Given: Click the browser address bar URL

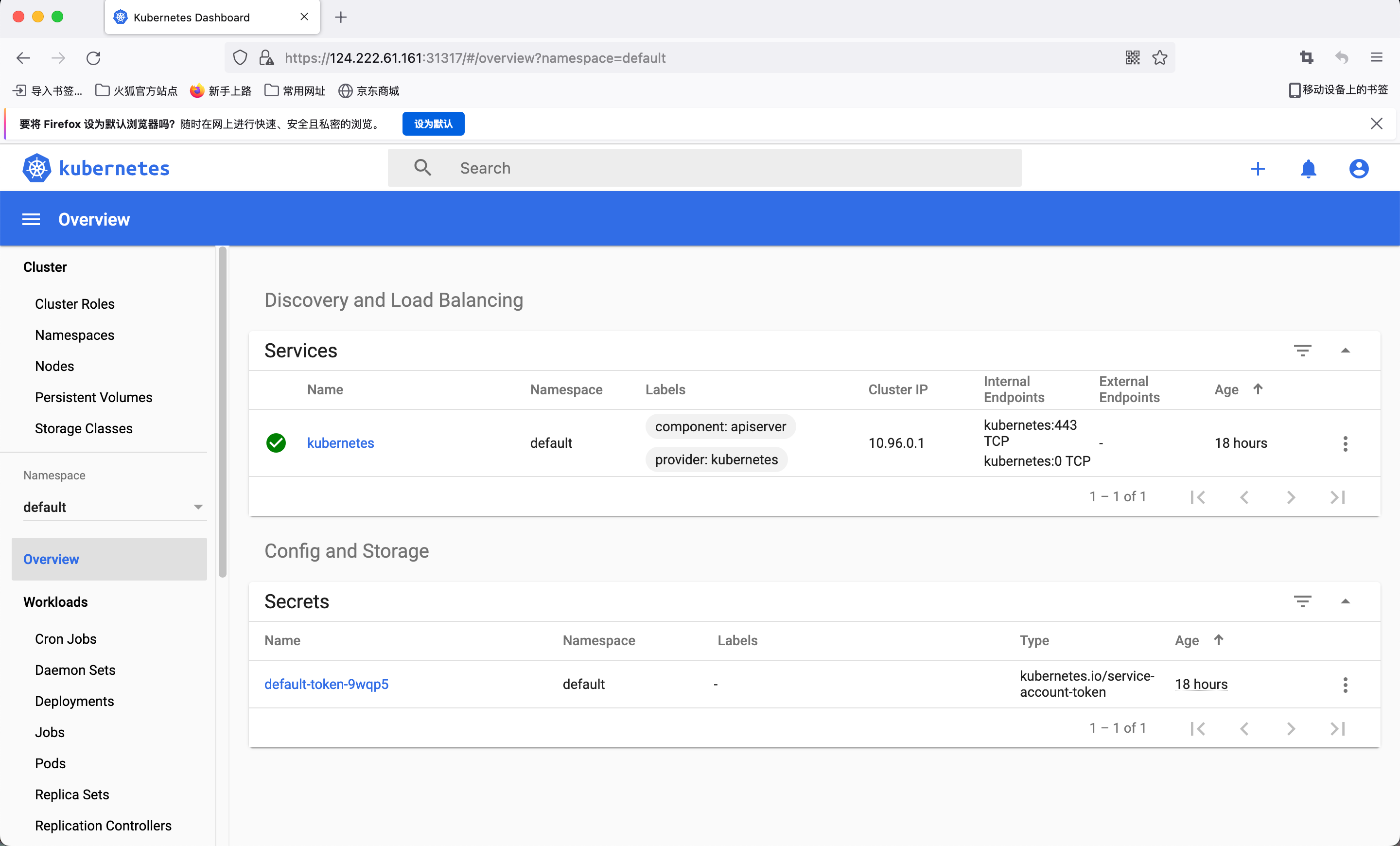Looking at the screenshot, I should click(x=475, y=58).
